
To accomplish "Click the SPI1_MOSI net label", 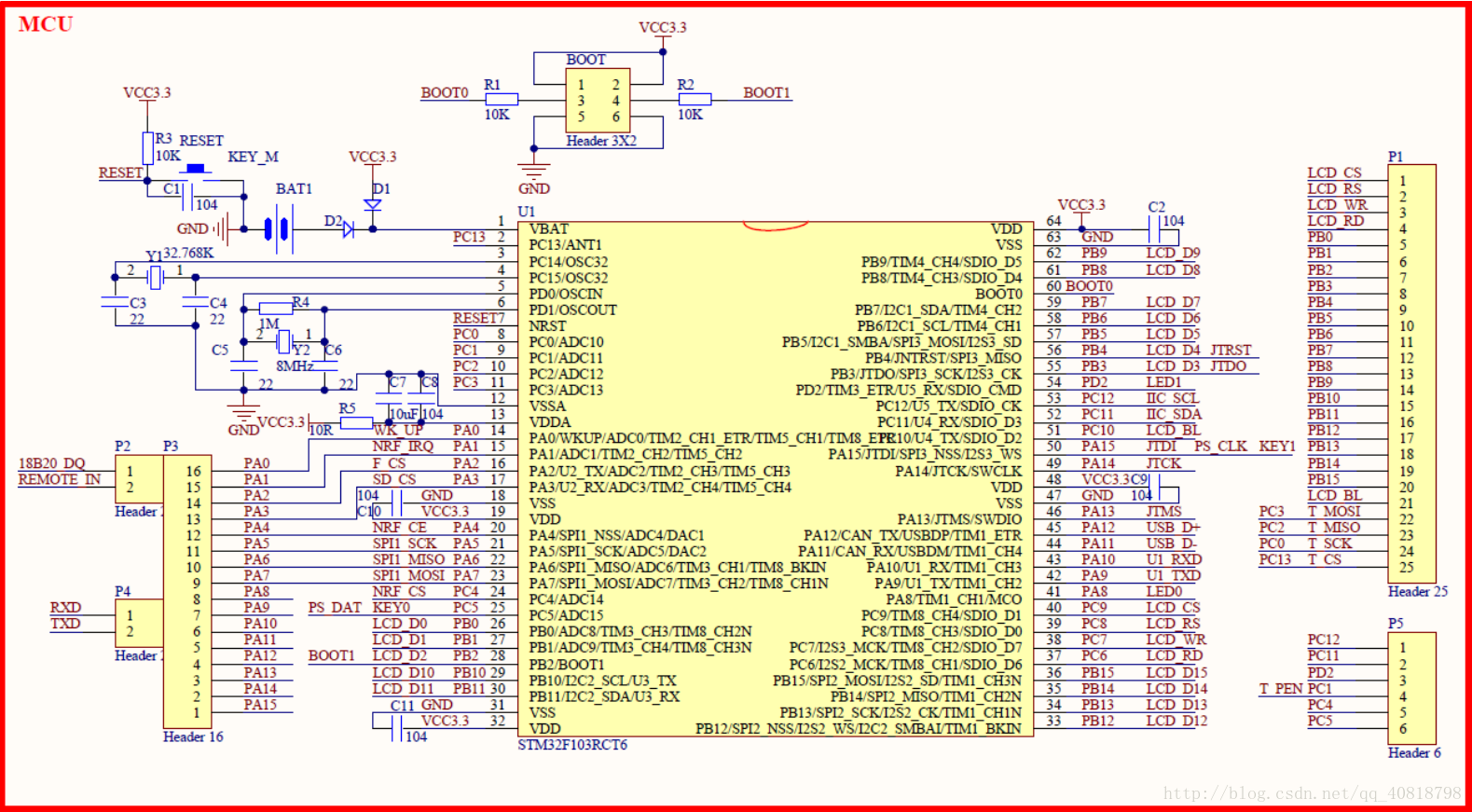I will click(409, 575).
